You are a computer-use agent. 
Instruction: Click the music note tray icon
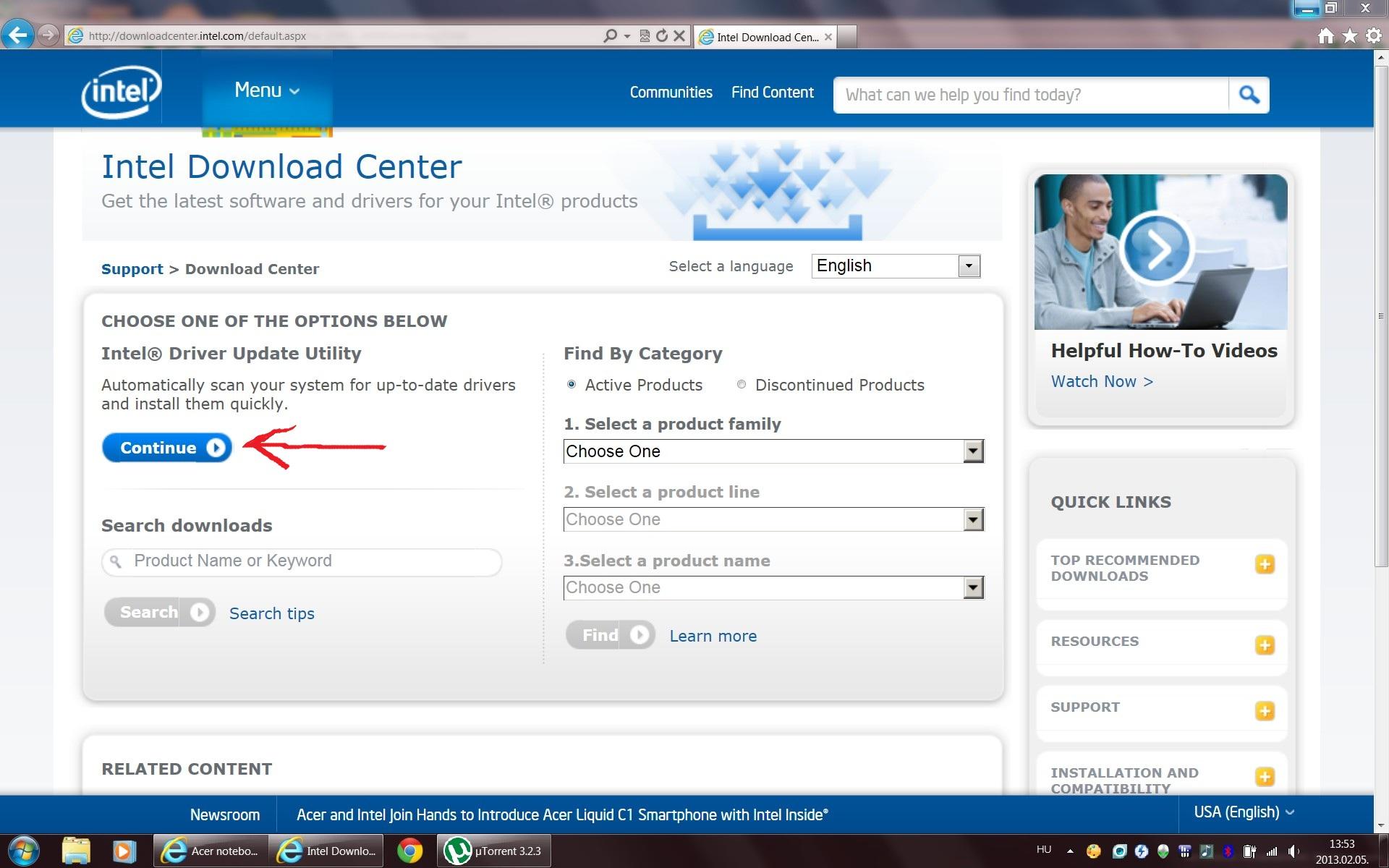point(1206,851)
